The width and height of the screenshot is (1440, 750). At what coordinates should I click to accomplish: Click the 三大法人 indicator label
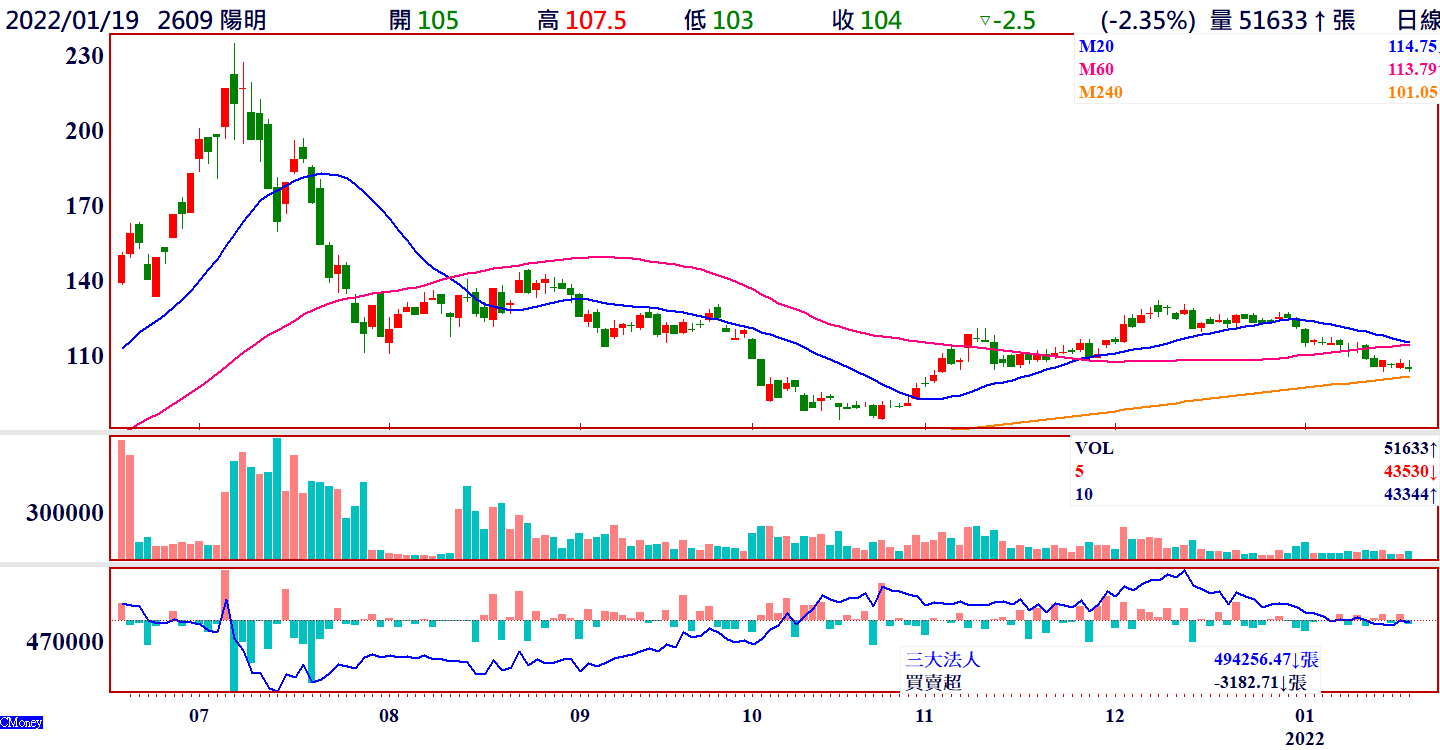(943, 660)
